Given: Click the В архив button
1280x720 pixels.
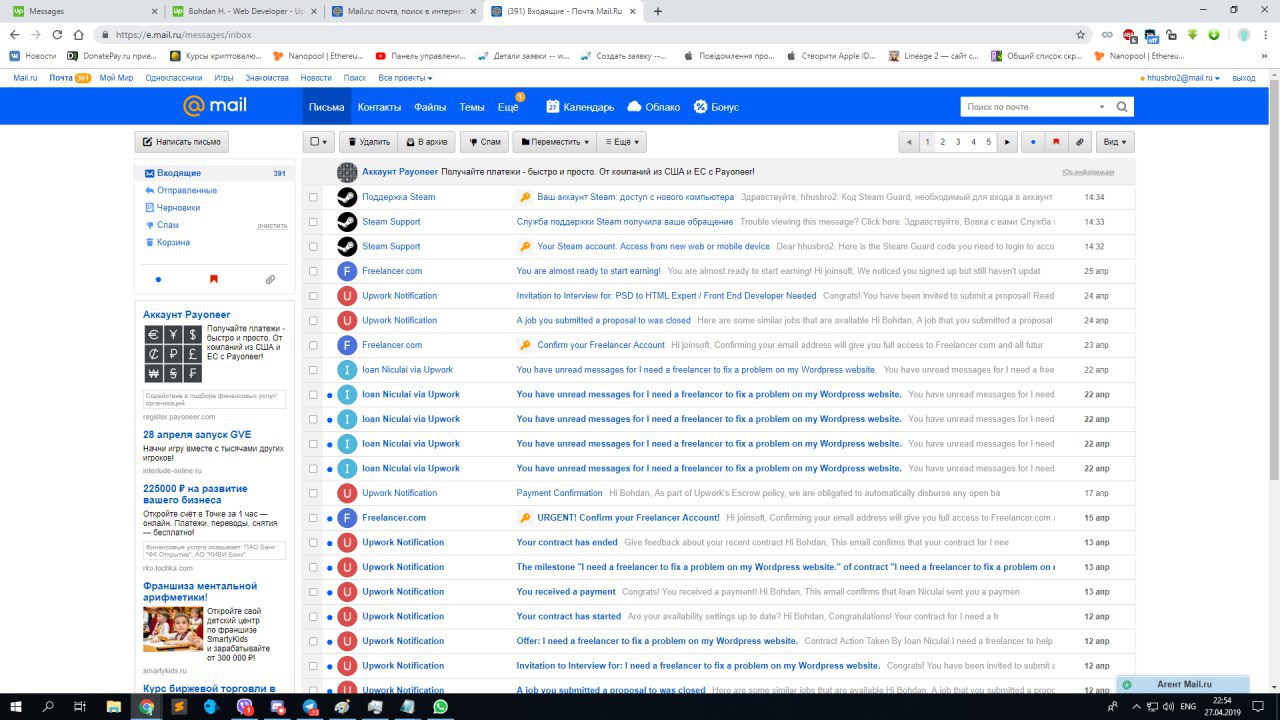Looking at the screenshot, I should (426, 142).
